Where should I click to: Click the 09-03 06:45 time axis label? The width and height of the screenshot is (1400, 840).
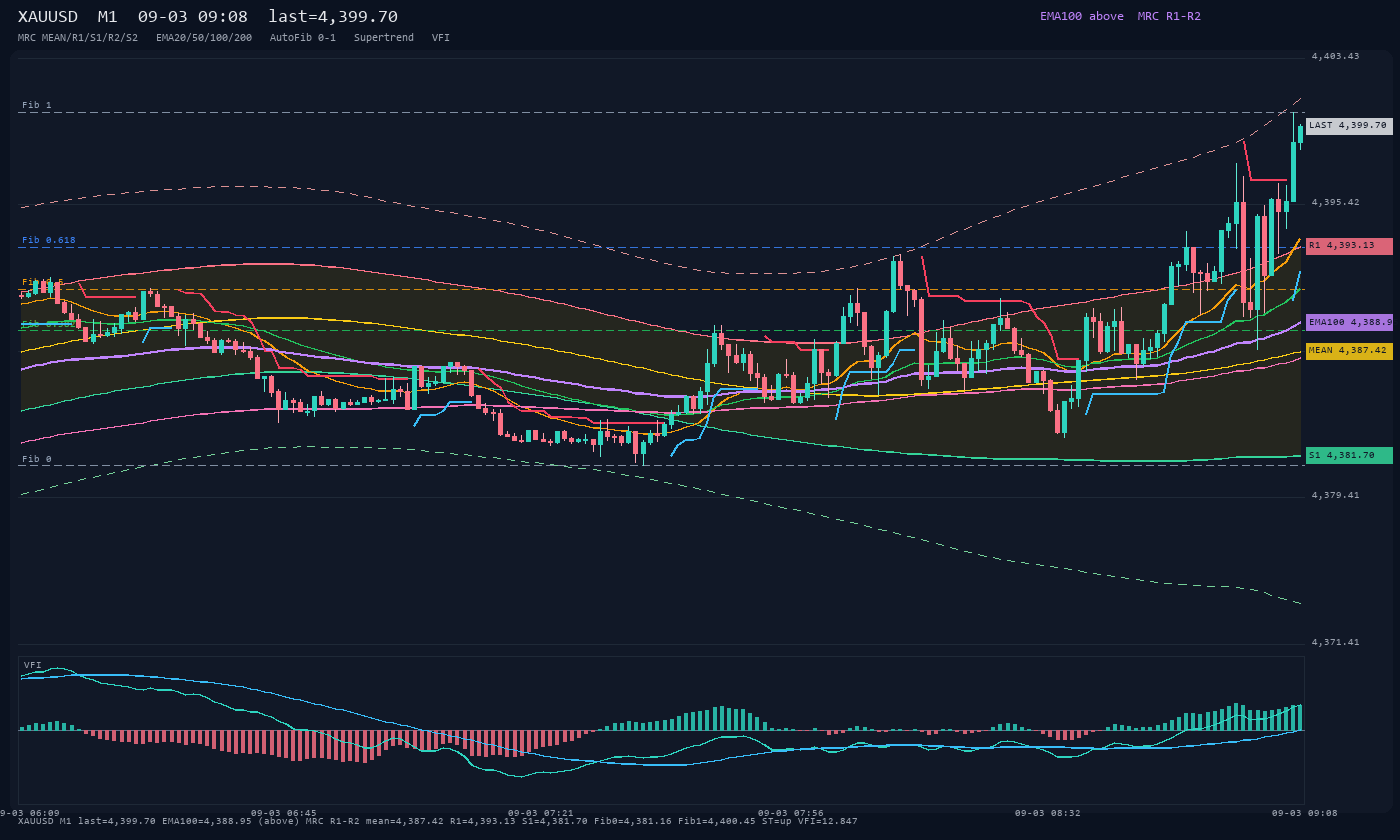(284, 813)
